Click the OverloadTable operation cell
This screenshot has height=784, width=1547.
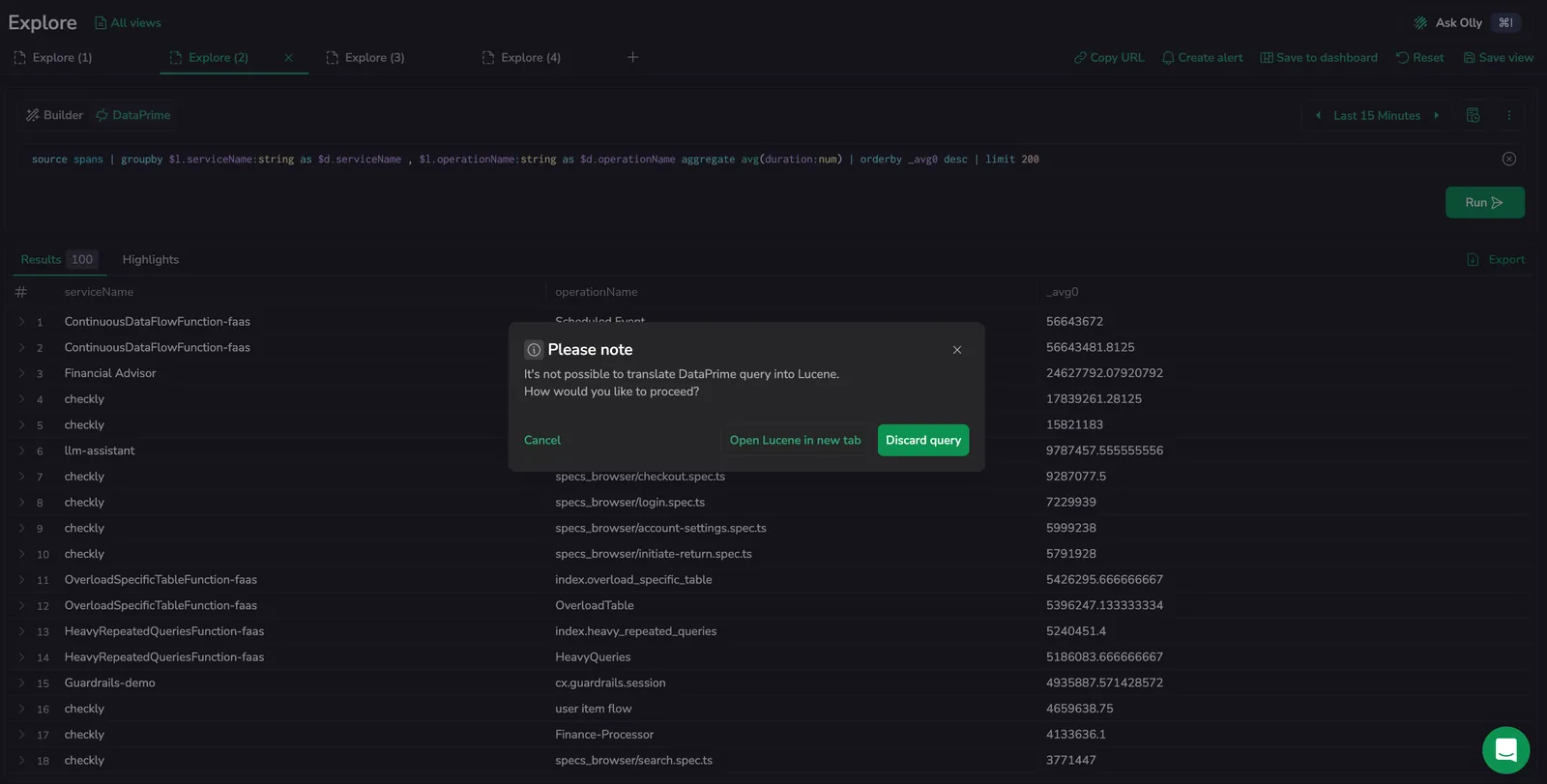pos(595,605)
